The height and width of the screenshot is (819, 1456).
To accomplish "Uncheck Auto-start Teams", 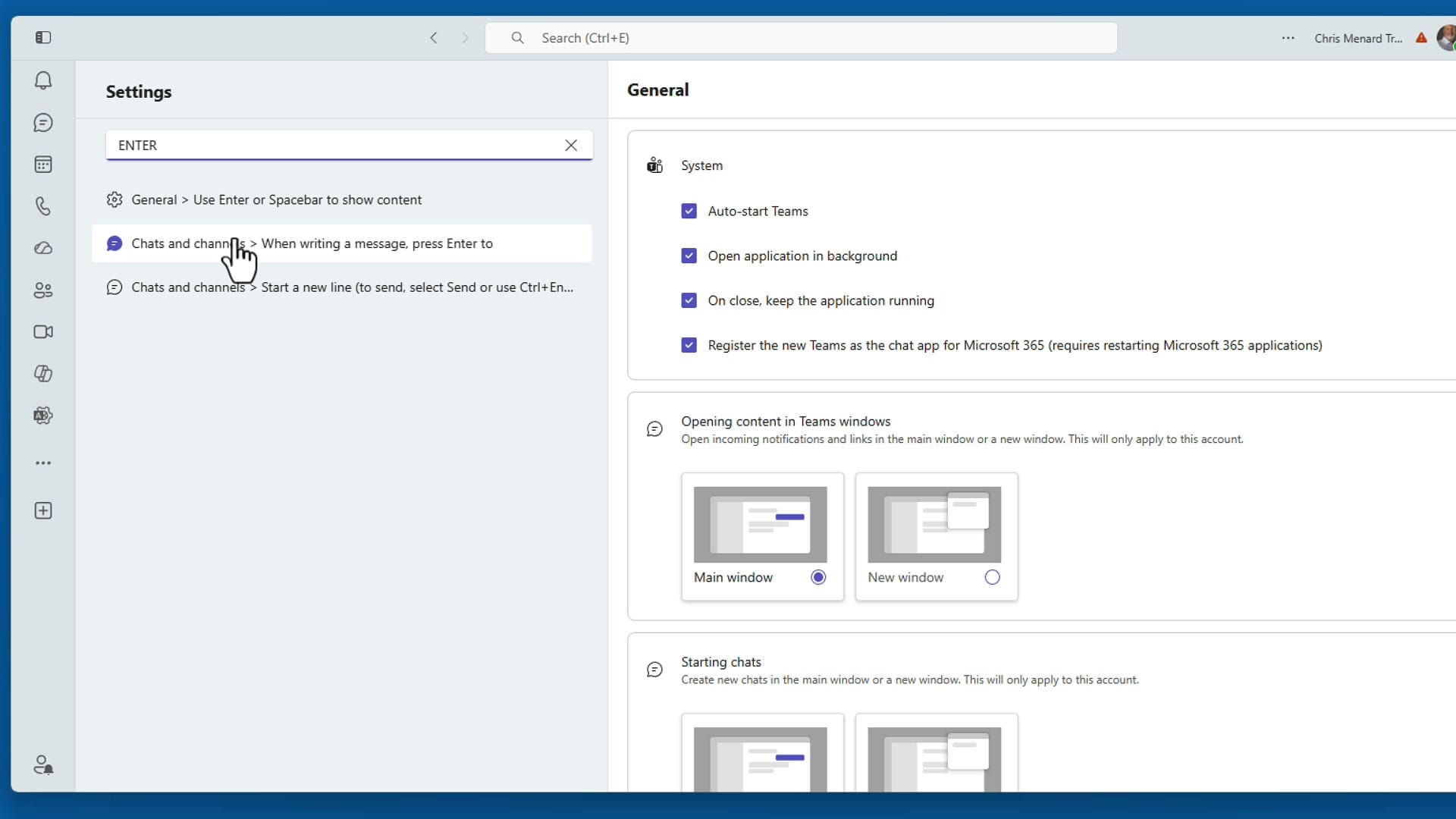I will [x=689, y=211].
